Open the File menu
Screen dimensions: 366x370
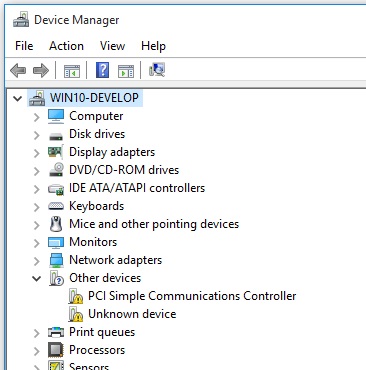coord(24,46)
